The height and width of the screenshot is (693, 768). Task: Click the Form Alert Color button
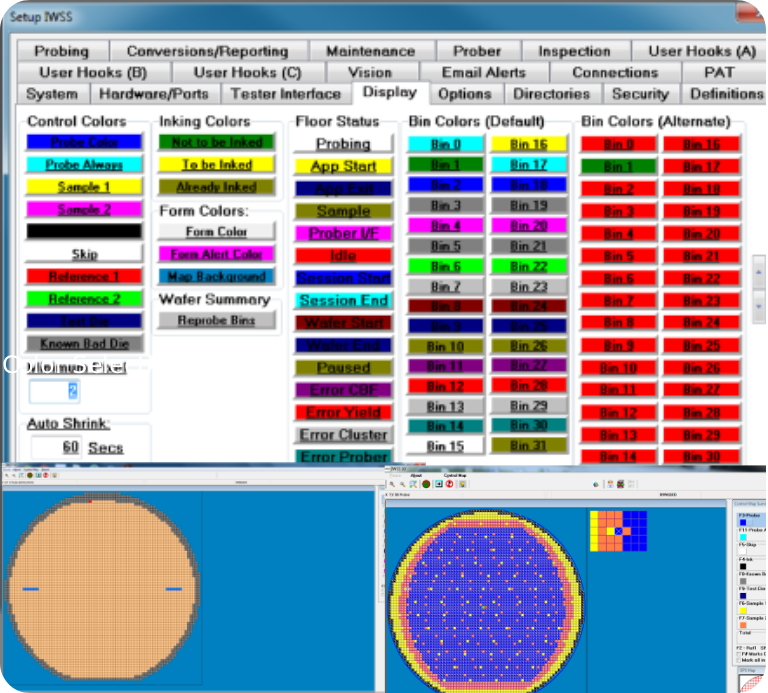point(216,254)
